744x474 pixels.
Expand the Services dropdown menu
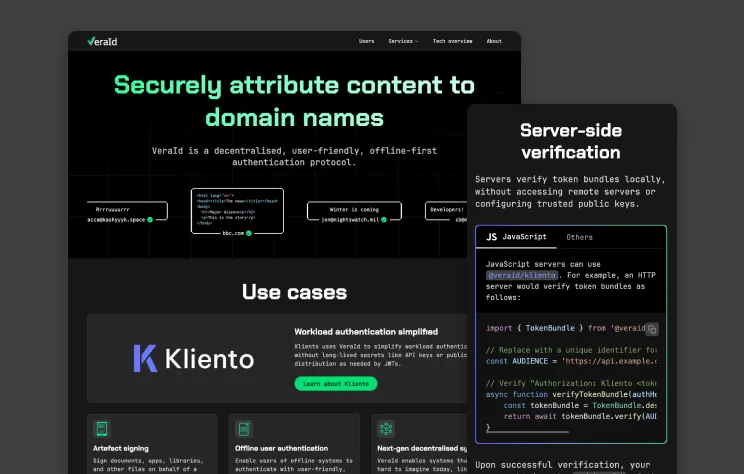click(x=403, y=41)
